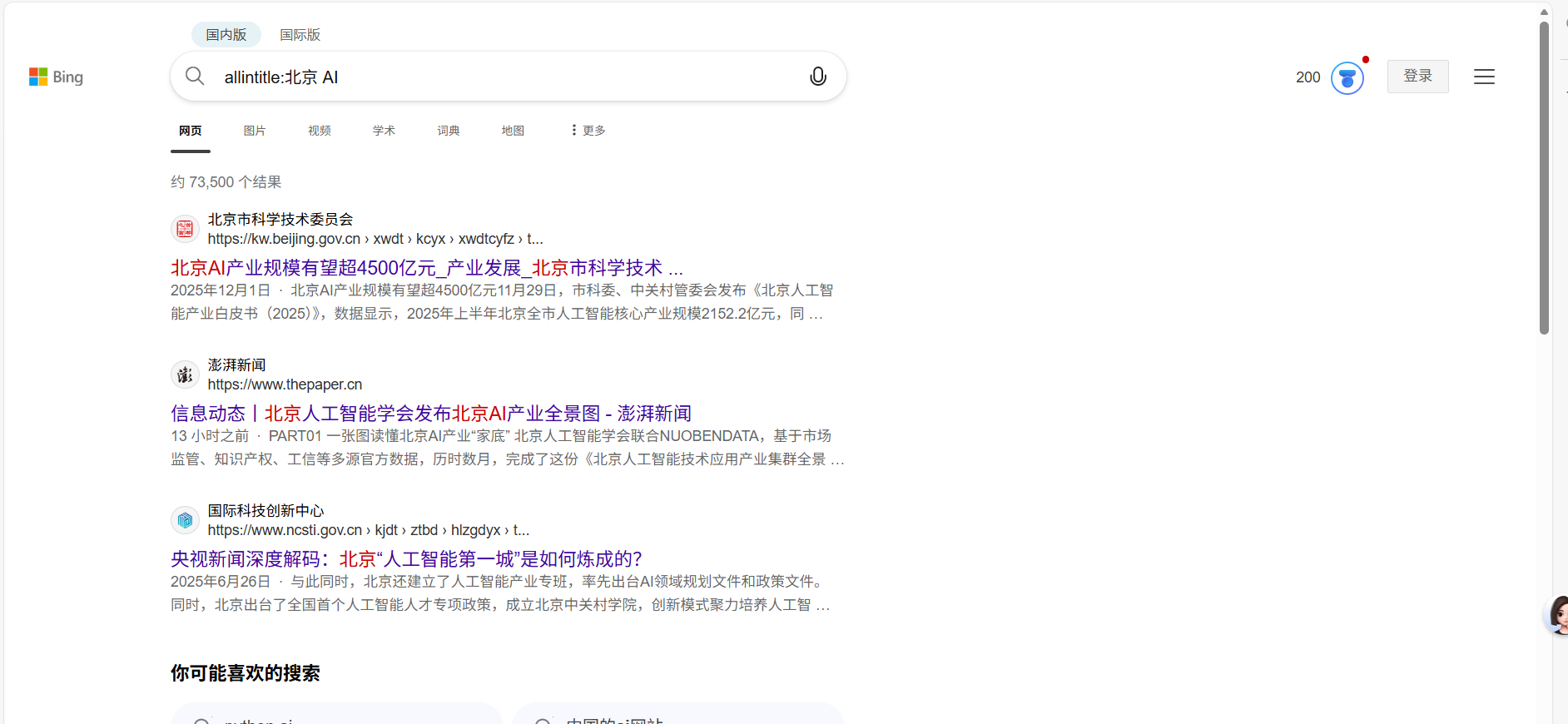This screenshot has width=1568, height=724.
Task: Select the 网页 tab
Action: point(191,130)
